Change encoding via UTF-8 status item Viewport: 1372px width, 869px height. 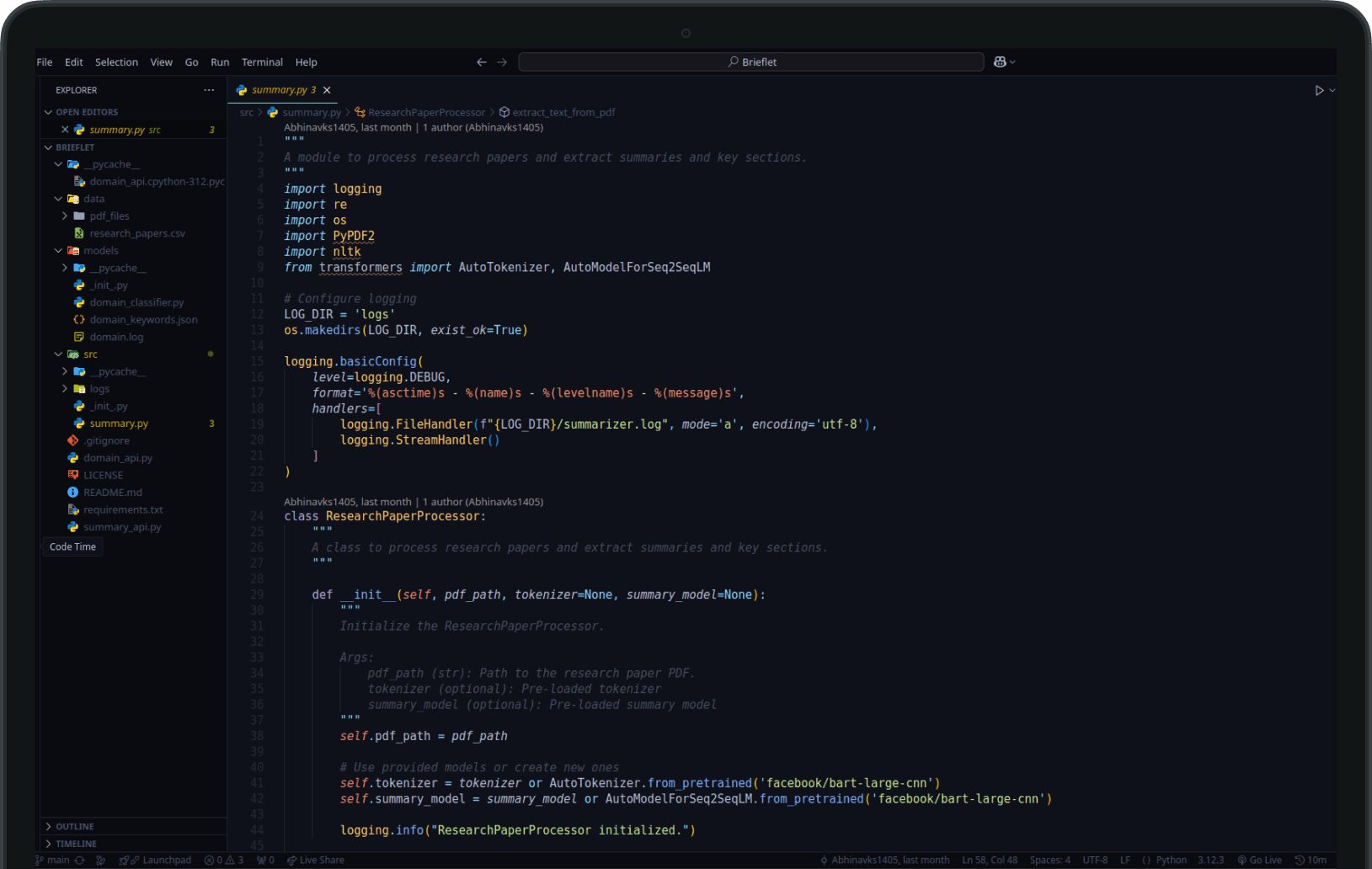click(x=1095, y=860)
